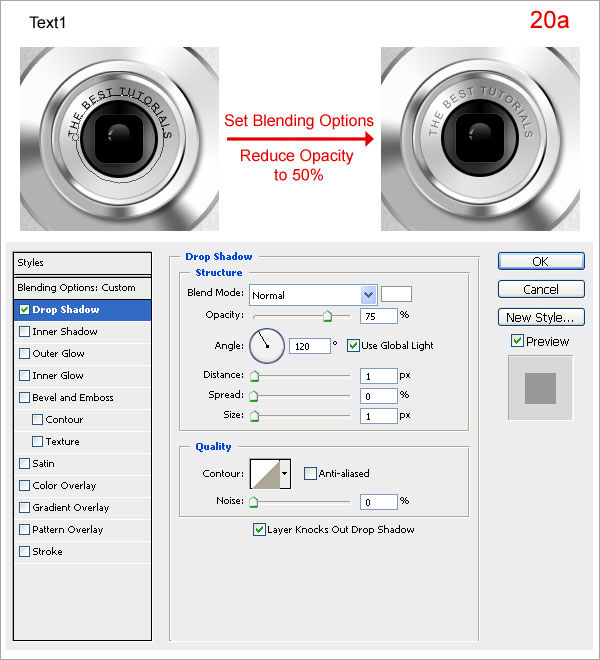This screenshot has height=660, width=600.
Task: Click the Spread value field
Action: [379, 396]
